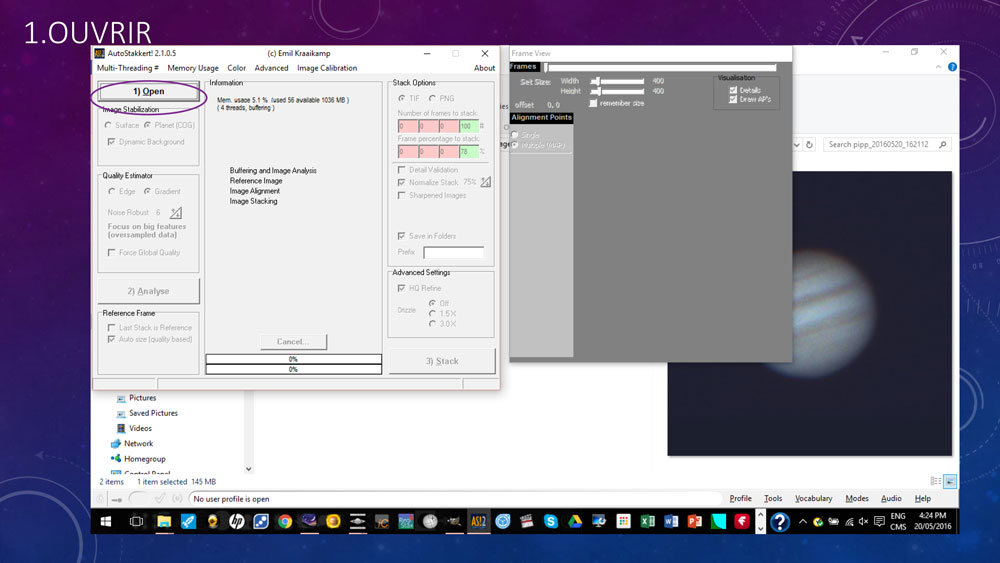This screenshot has height=563, width=1000.
Task: Click the blue Explorer help icon
Action: coord(952,67)
